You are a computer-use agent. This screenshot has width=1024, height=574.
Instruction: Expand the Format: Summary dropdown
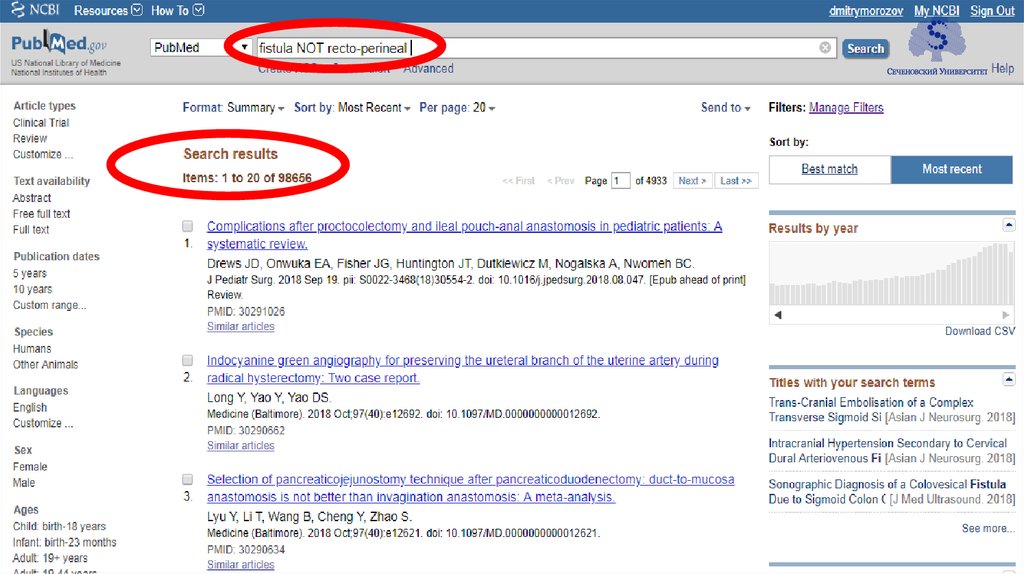[233, 108]
